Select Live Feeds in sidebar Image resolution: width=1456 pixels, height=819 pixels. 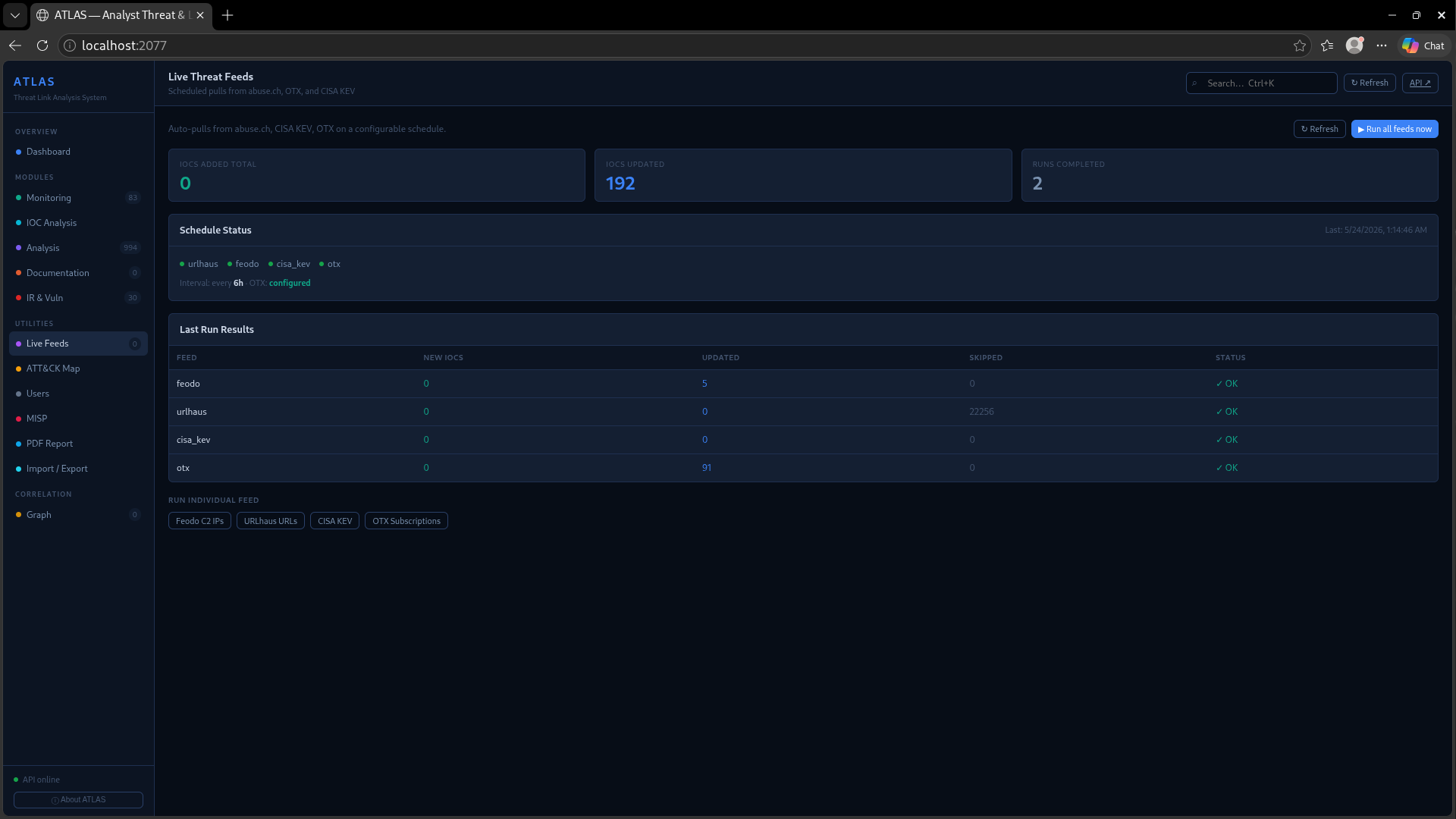(x=78, y=344)
